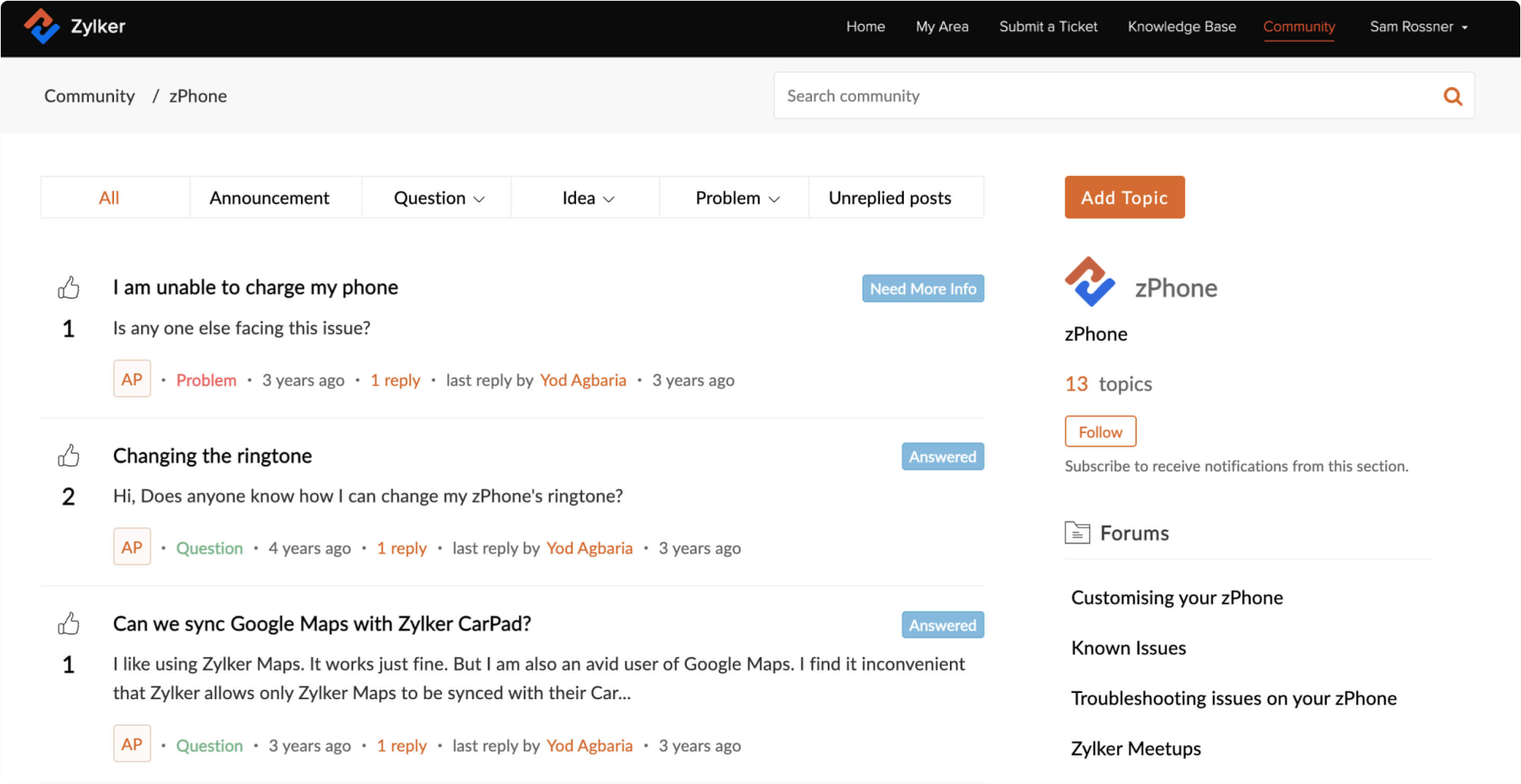Open '1 reply' on the ringtone post
Viewport: 1521px width, 784px height.
click(402, 548)
